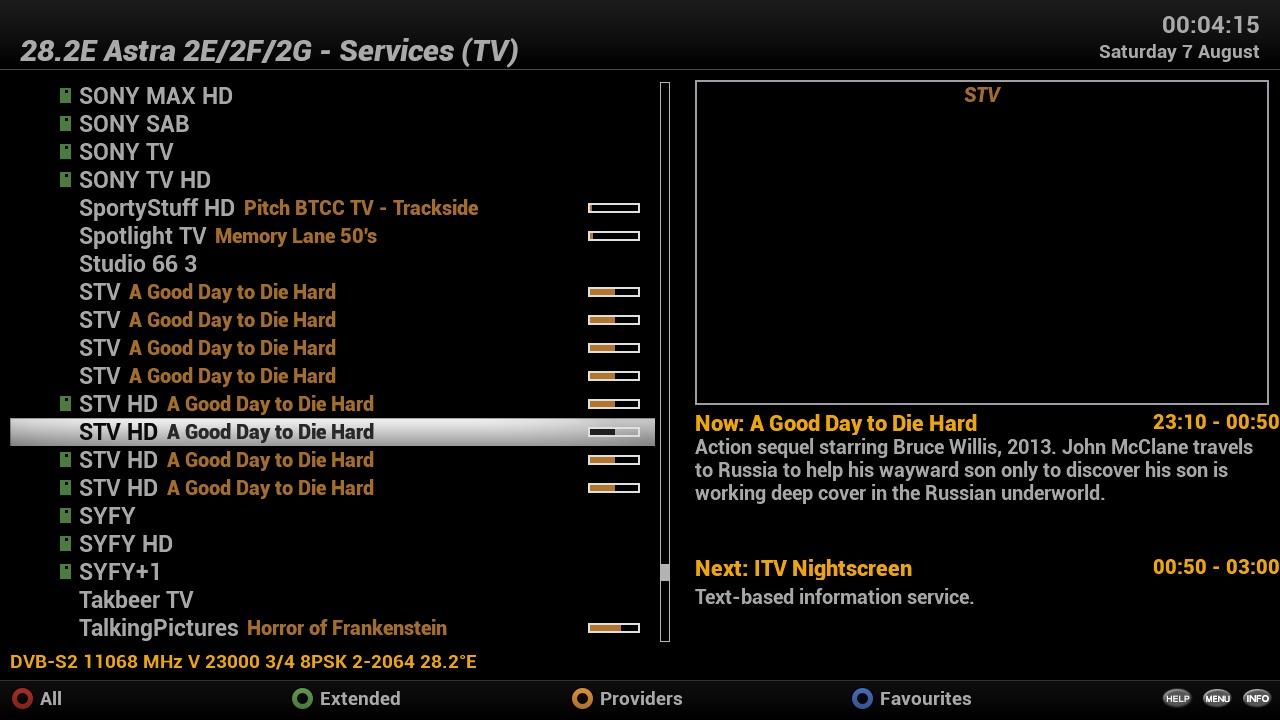Click the STV preview video window
Viewport: 1280px width, 720px height.
point(982,243)
